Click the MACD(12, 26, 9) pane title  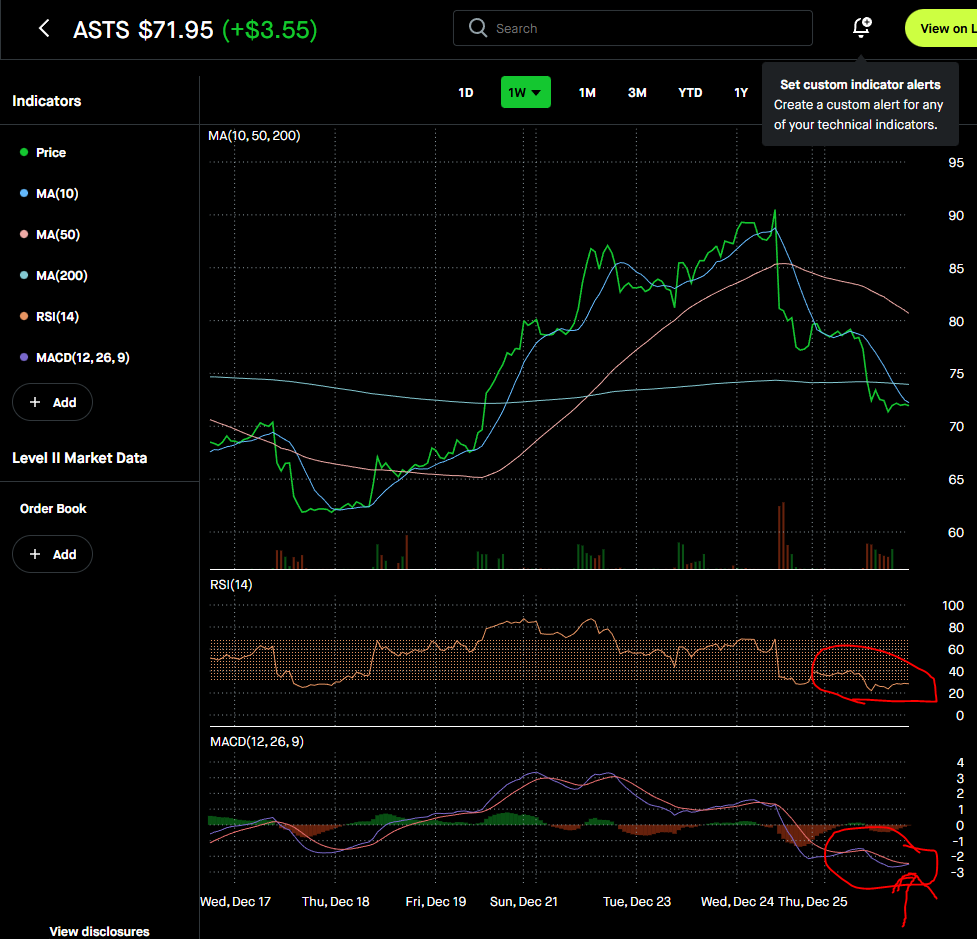coord(257,741)
